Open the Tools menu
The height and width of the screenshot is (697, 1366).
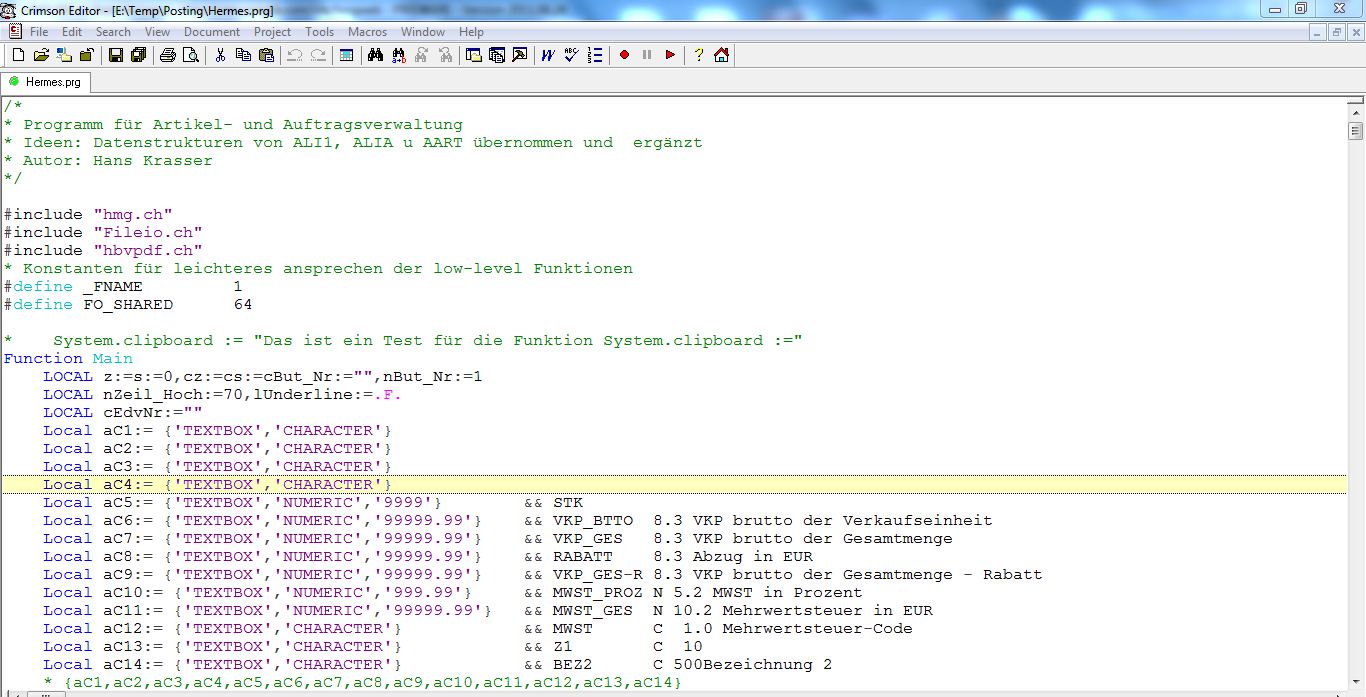[x=319, y=32]
